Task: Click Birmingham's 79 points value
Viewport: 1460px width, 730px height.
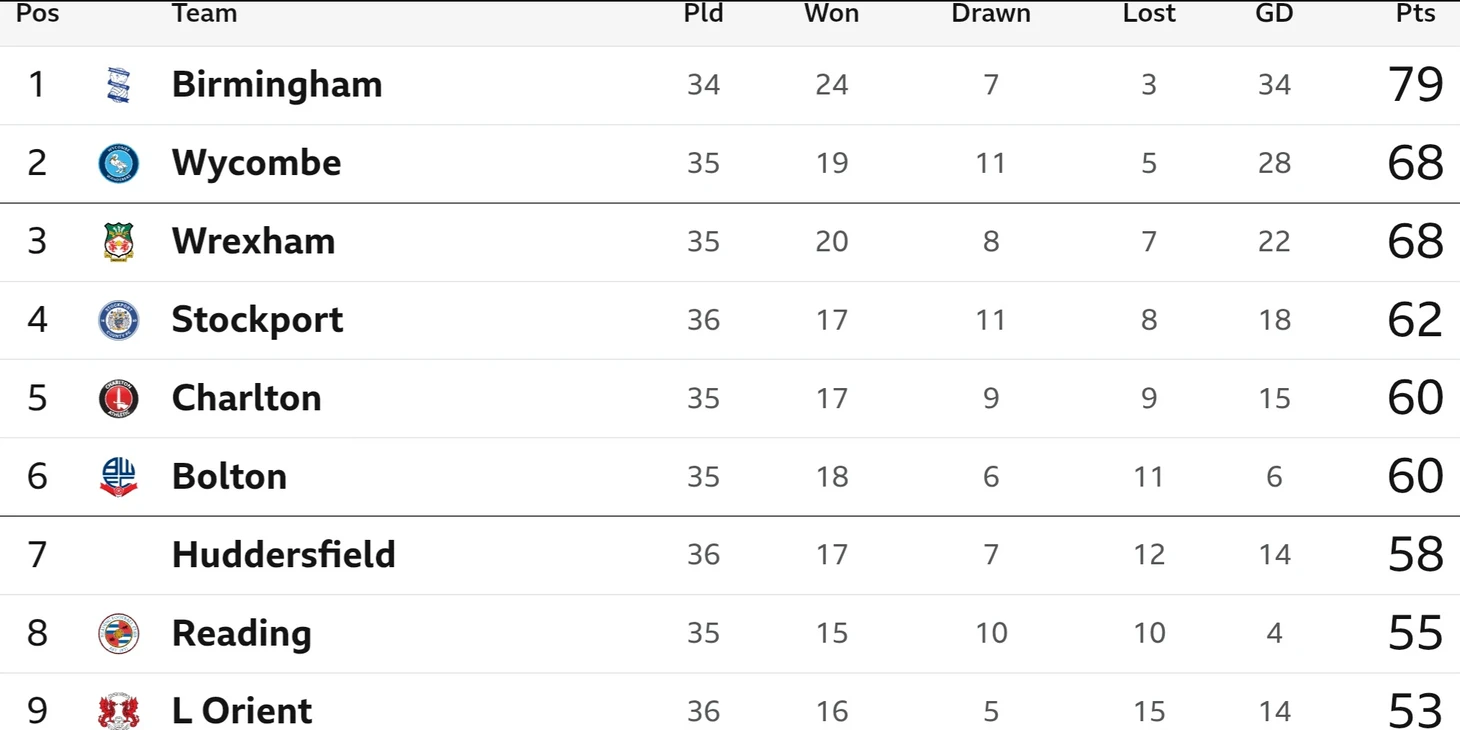Action: tap(1416, 85)
